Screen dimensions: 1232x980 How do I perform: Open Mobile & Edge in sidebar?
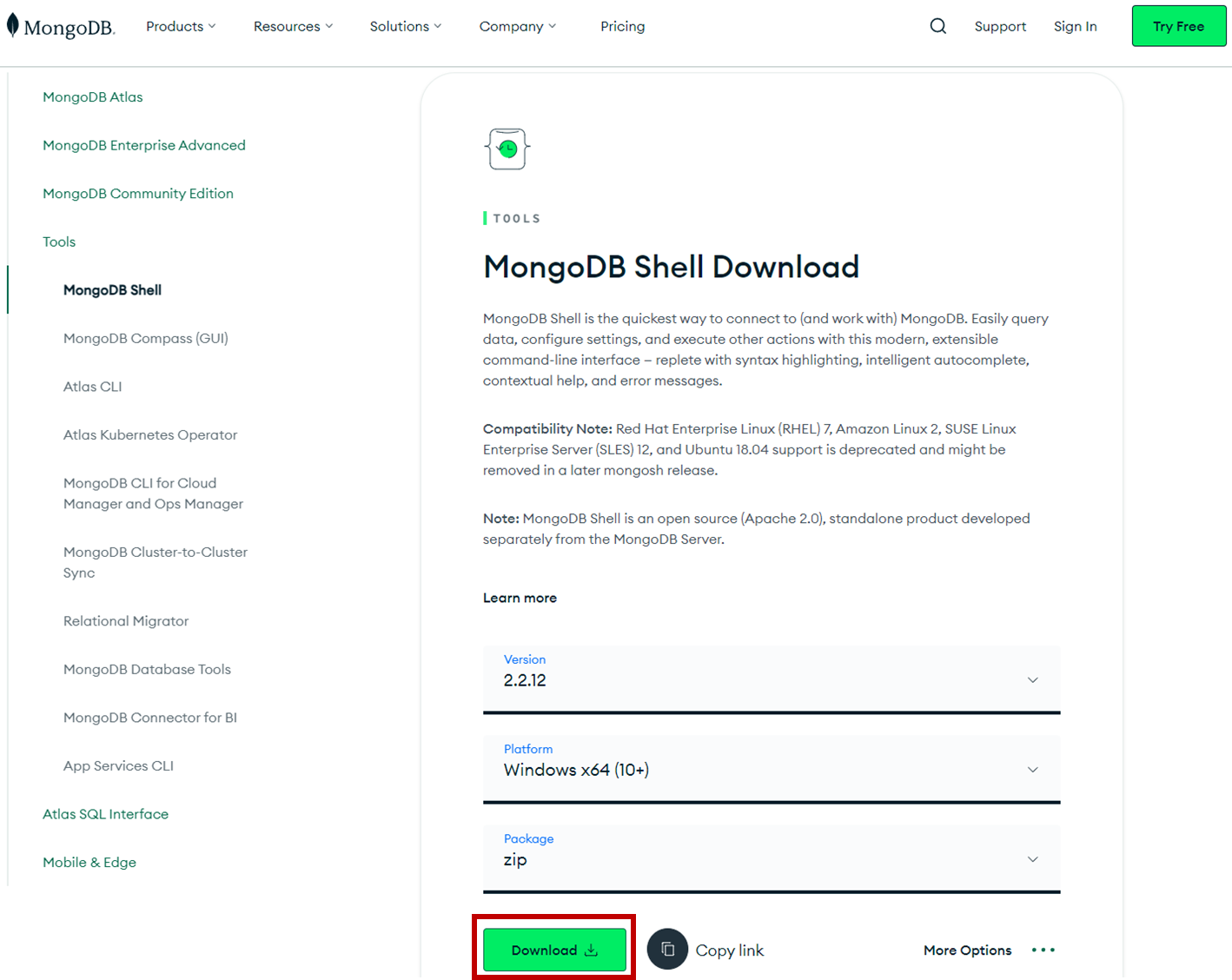(89, 862)
